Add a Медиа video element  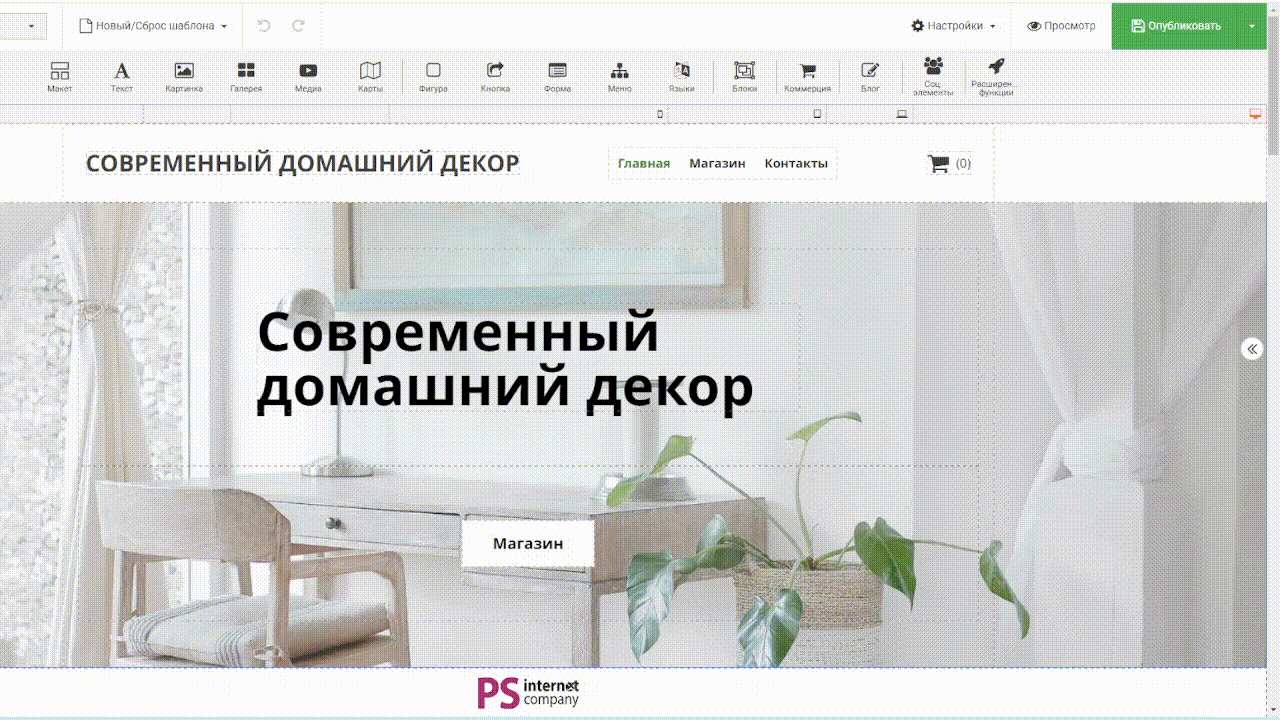(x=308, y=76)
